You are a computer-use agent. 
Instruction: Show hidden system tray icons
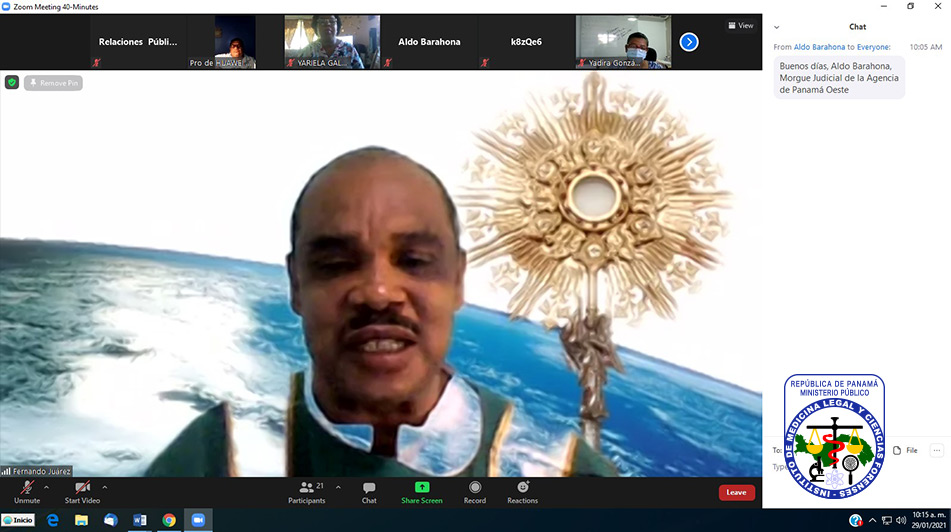872,520
